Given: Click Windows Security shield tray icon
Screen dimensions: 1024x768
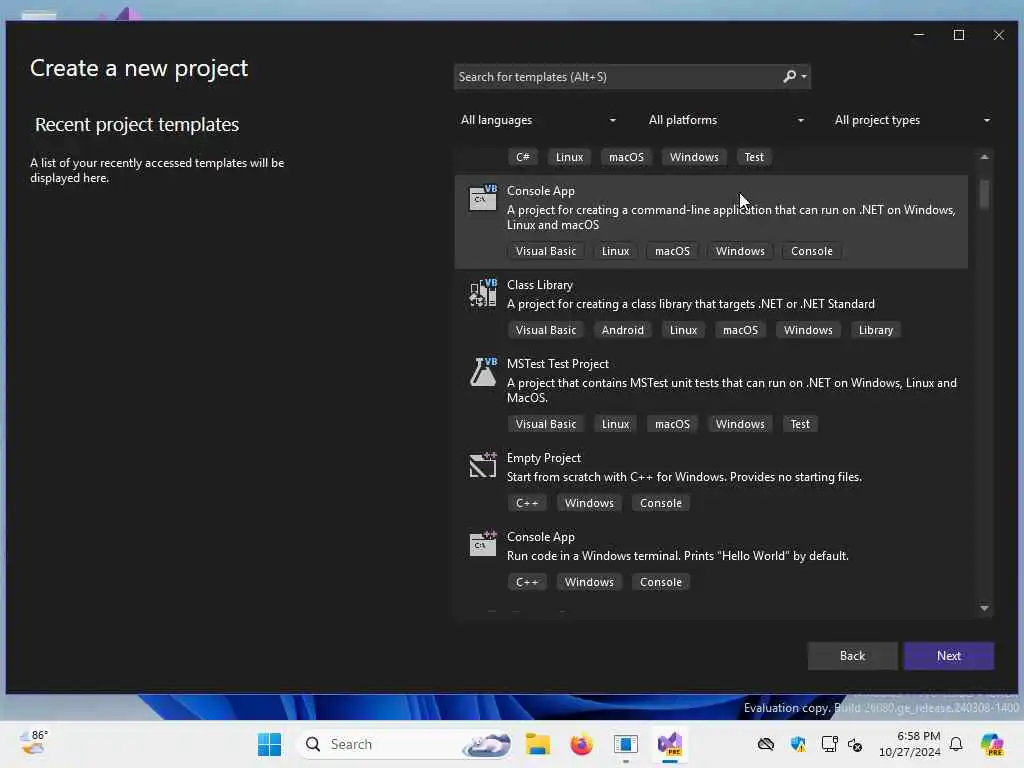Looking at the screenshot, I should tap(797, 744).
